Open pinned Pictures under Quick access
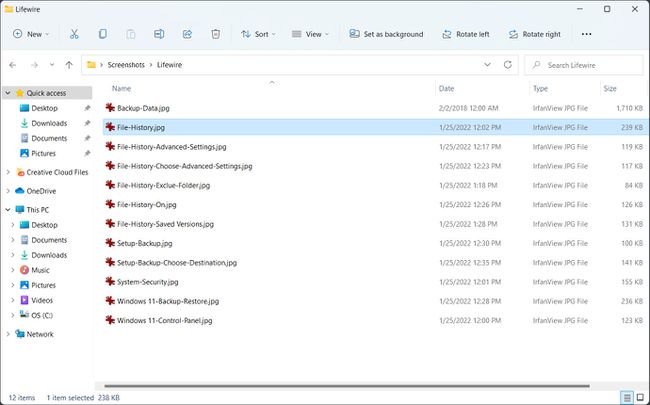The image size is (650, 405). tap(43, 153)
